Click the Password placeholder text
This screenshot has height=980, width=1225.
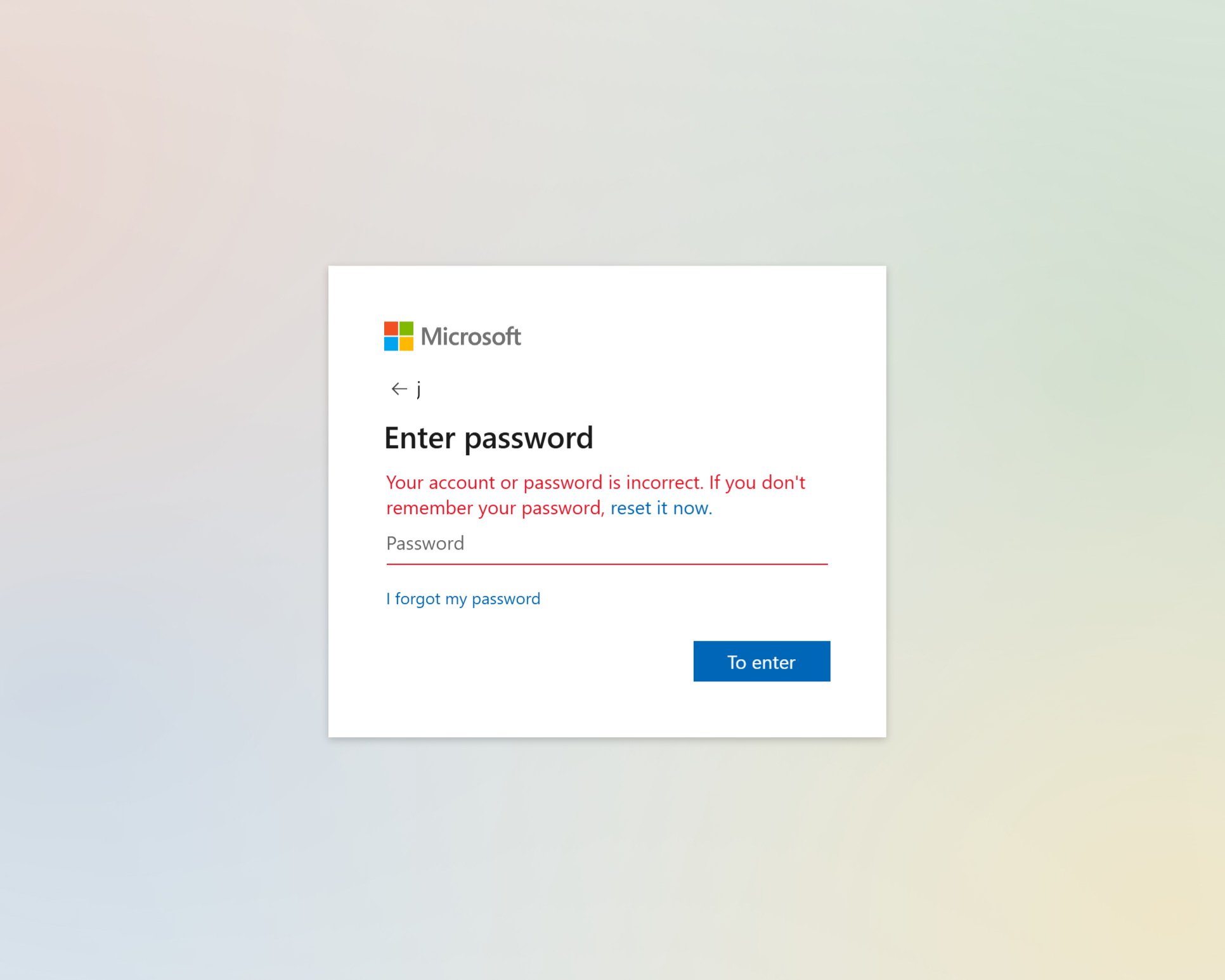click(x=425, y=543)
